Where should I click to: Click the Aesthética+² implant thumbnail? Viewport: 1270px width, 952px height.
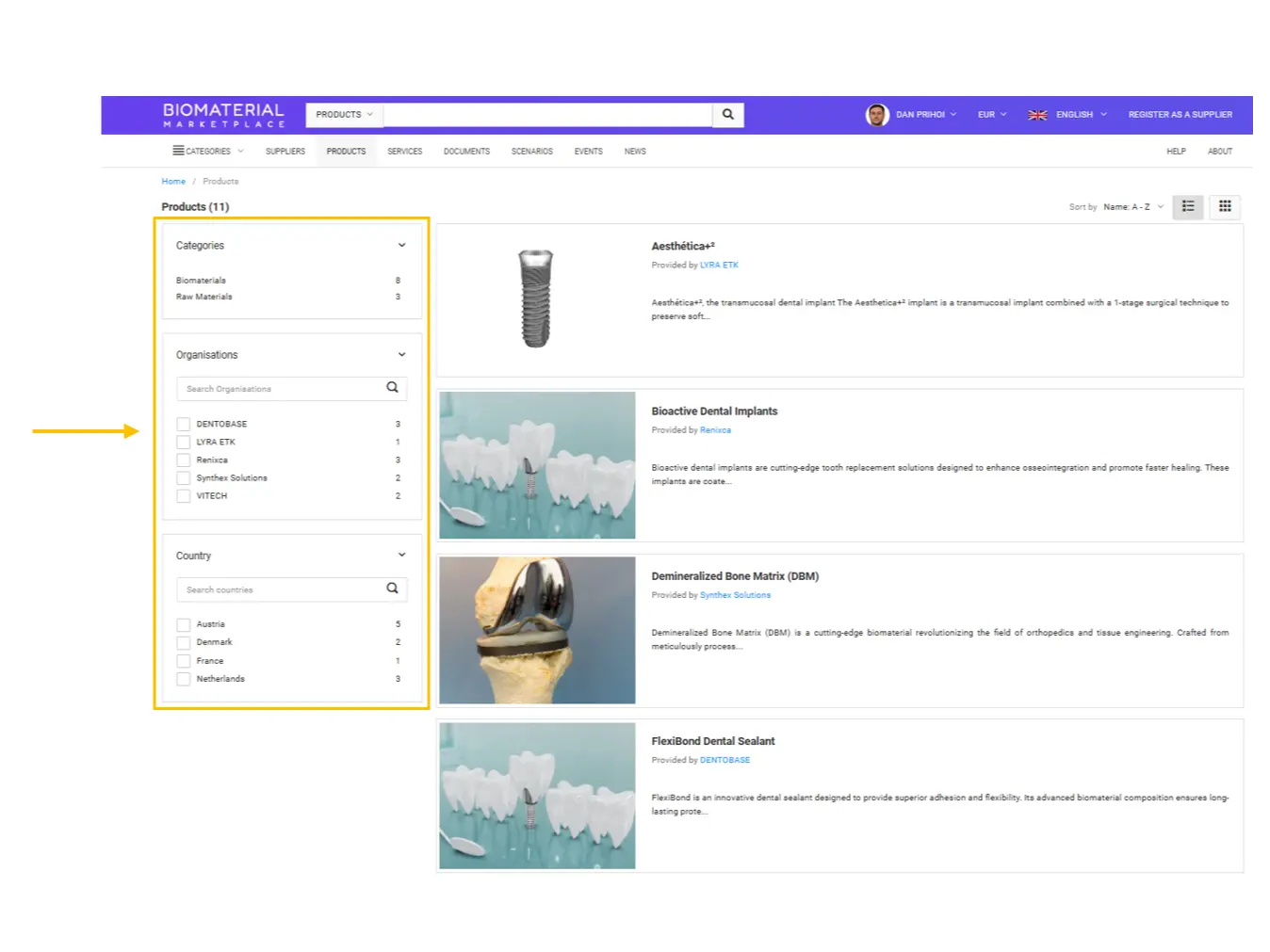(x=536, y=299)
